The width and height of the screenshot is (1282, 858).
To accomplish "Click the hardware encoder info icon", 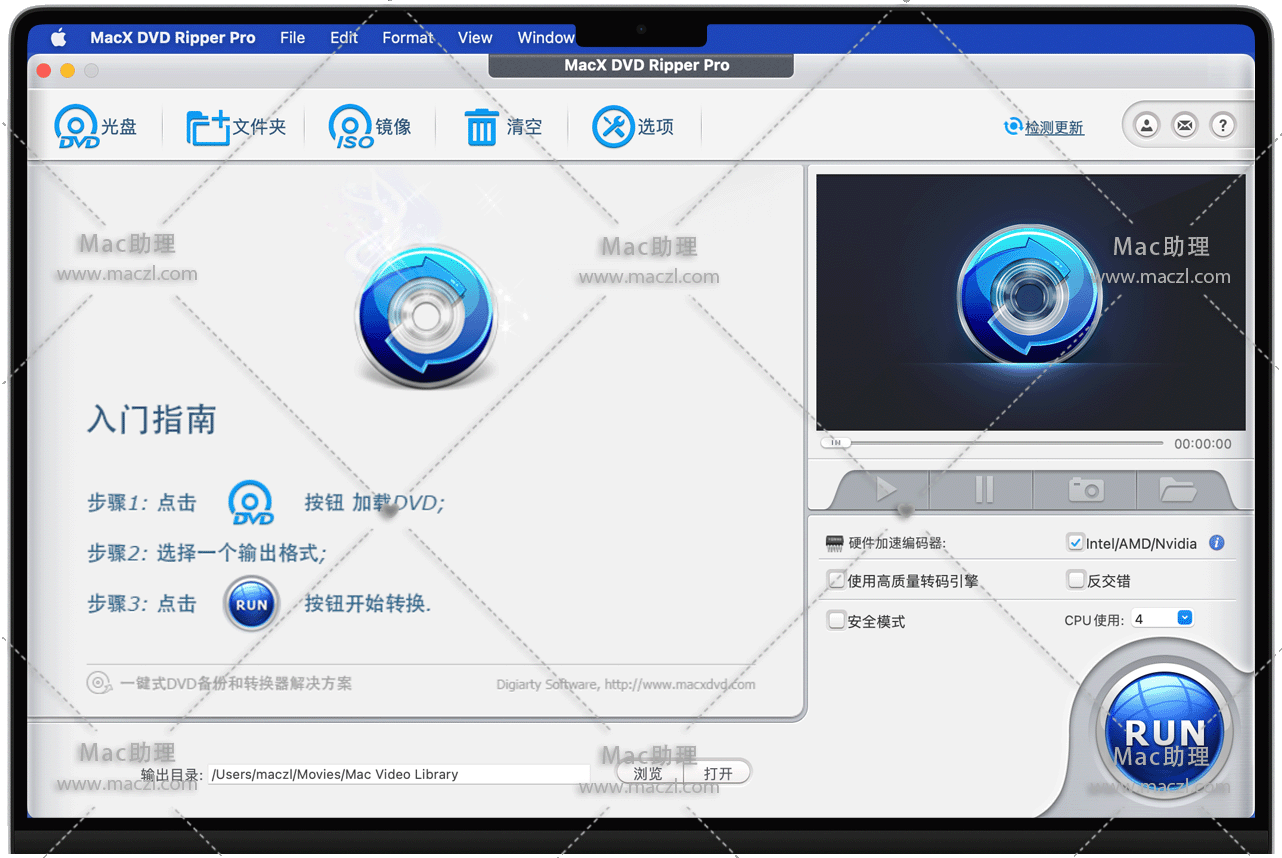I will coord(1217,543).
